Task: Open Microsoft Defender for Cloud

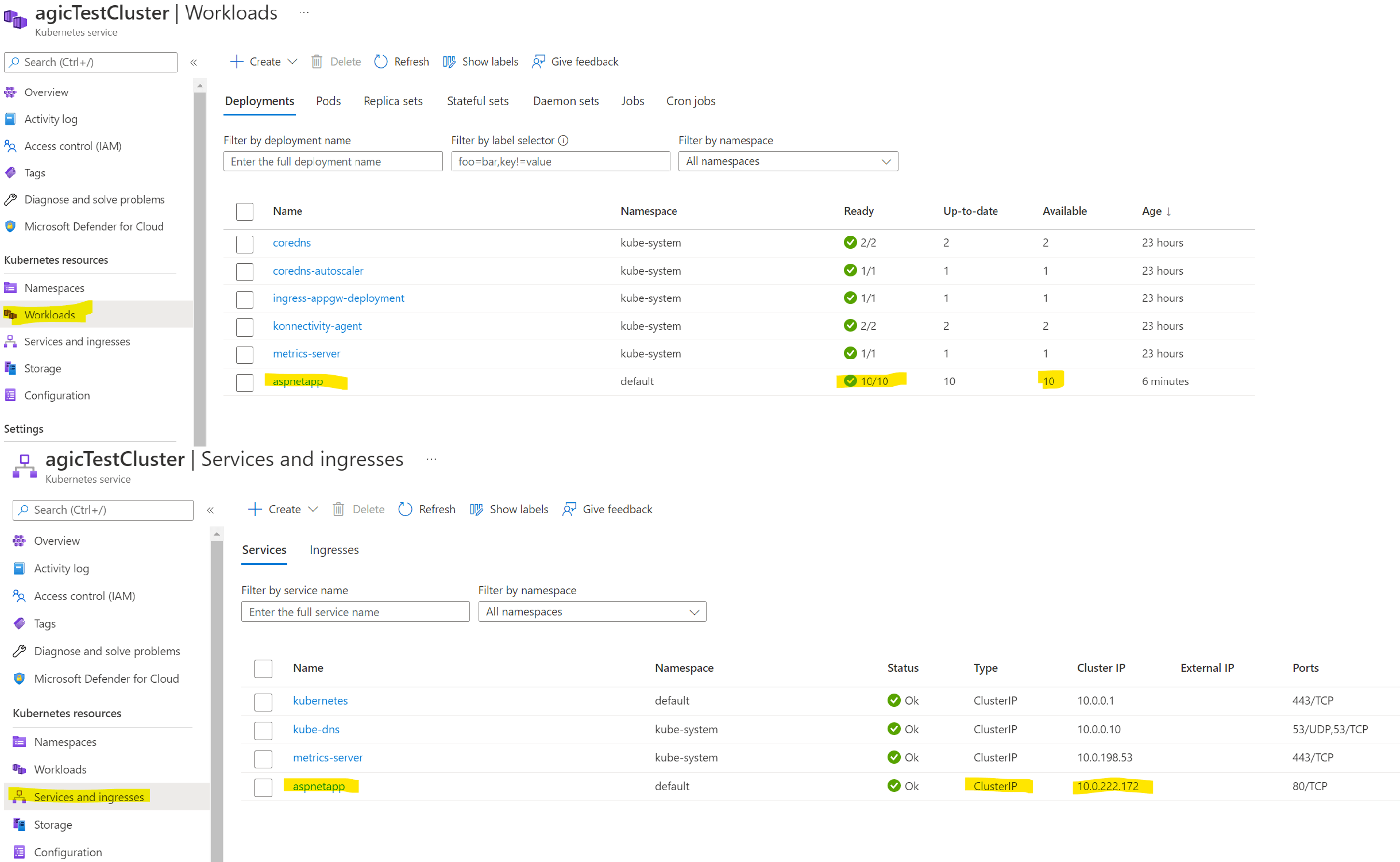Action: pos(94,226)
